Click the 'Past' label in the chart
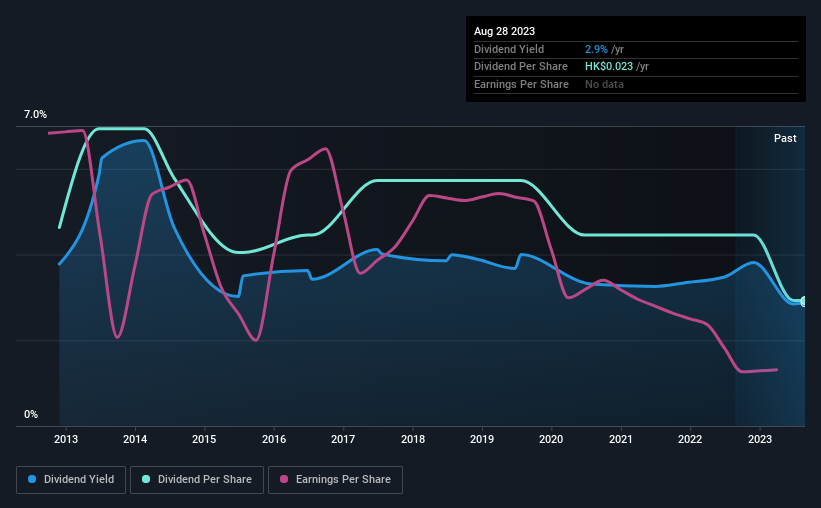821x508 pixels. [785, 138]
